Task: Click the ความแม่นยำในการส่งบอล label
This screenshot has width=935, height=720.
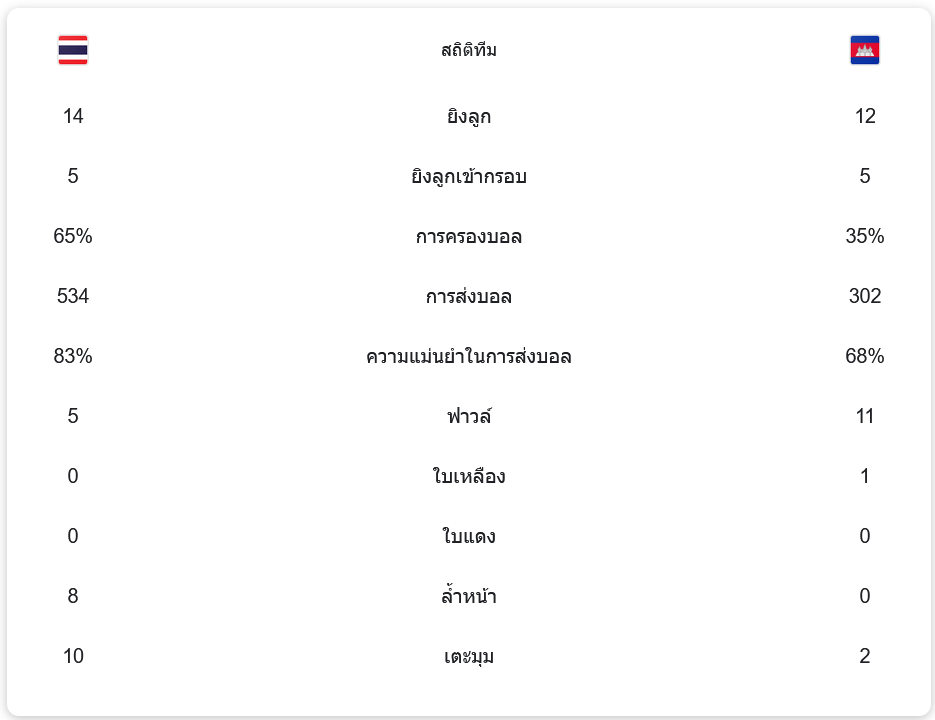Action: tap(468, 357)
